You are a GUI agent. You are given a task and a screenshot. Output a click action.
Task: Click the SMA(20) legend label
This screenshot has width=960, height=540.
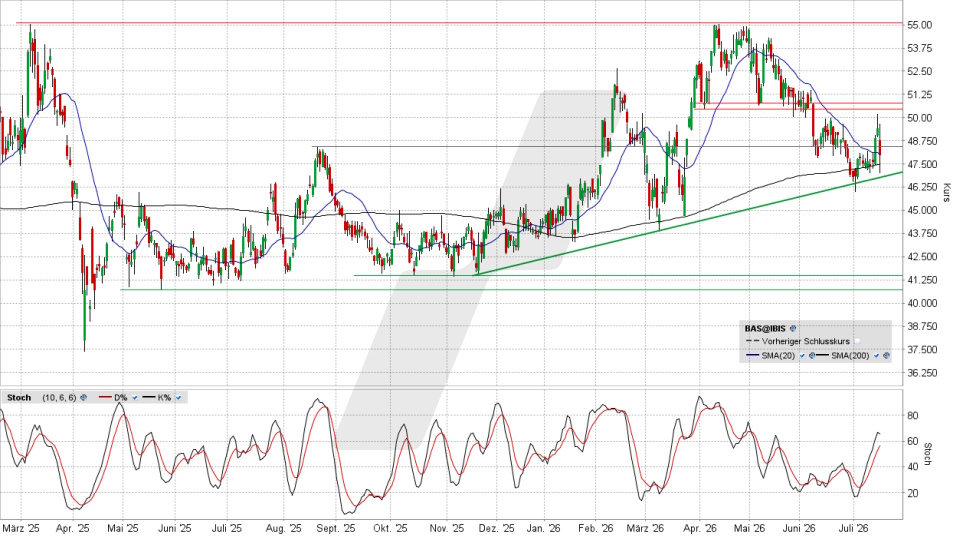(x=778, y=356)
